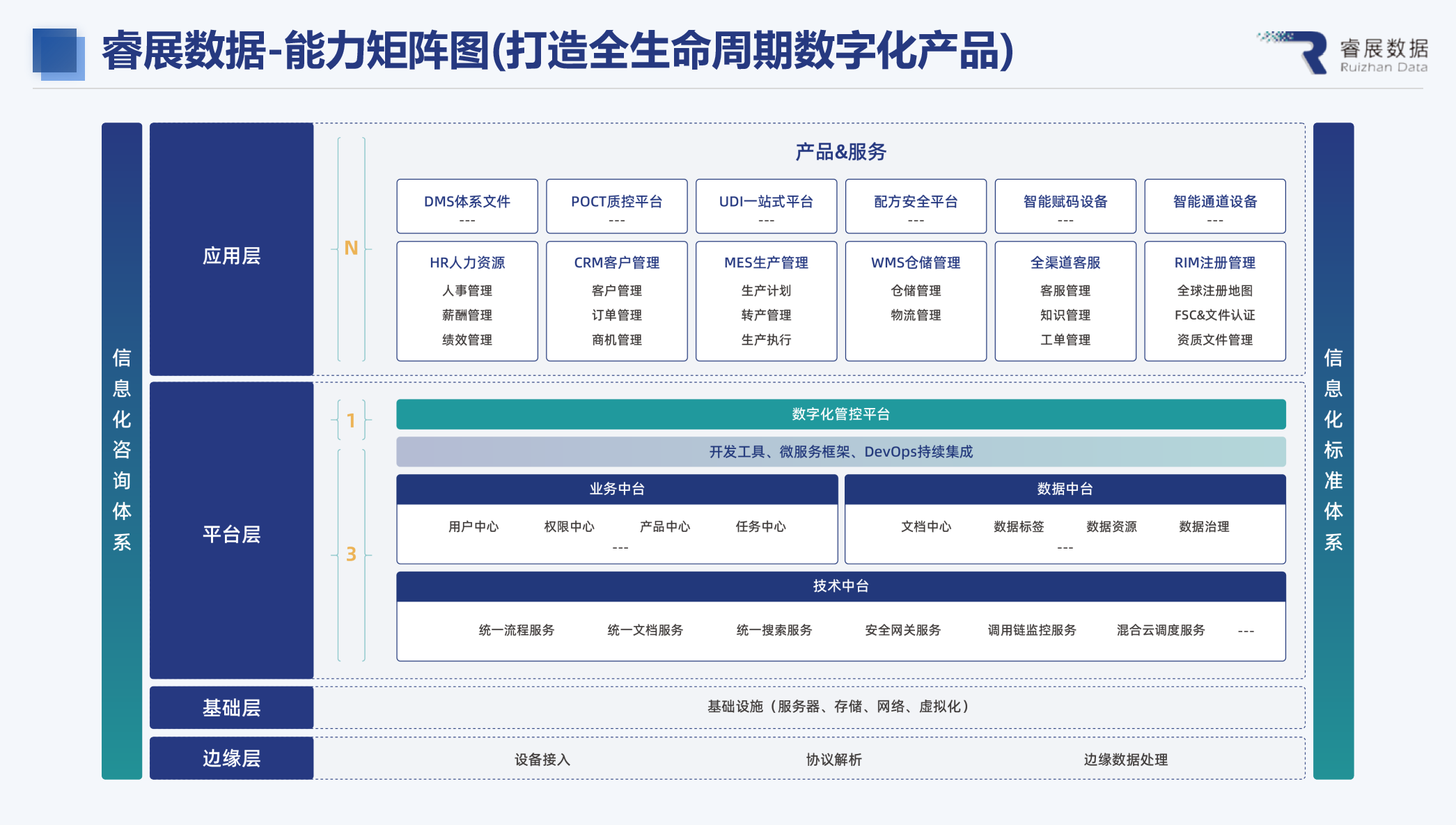Click the blue square title icon
The height and width of the screenshot is (825, 1456).
pyautogui.click(x=58, y=54)
